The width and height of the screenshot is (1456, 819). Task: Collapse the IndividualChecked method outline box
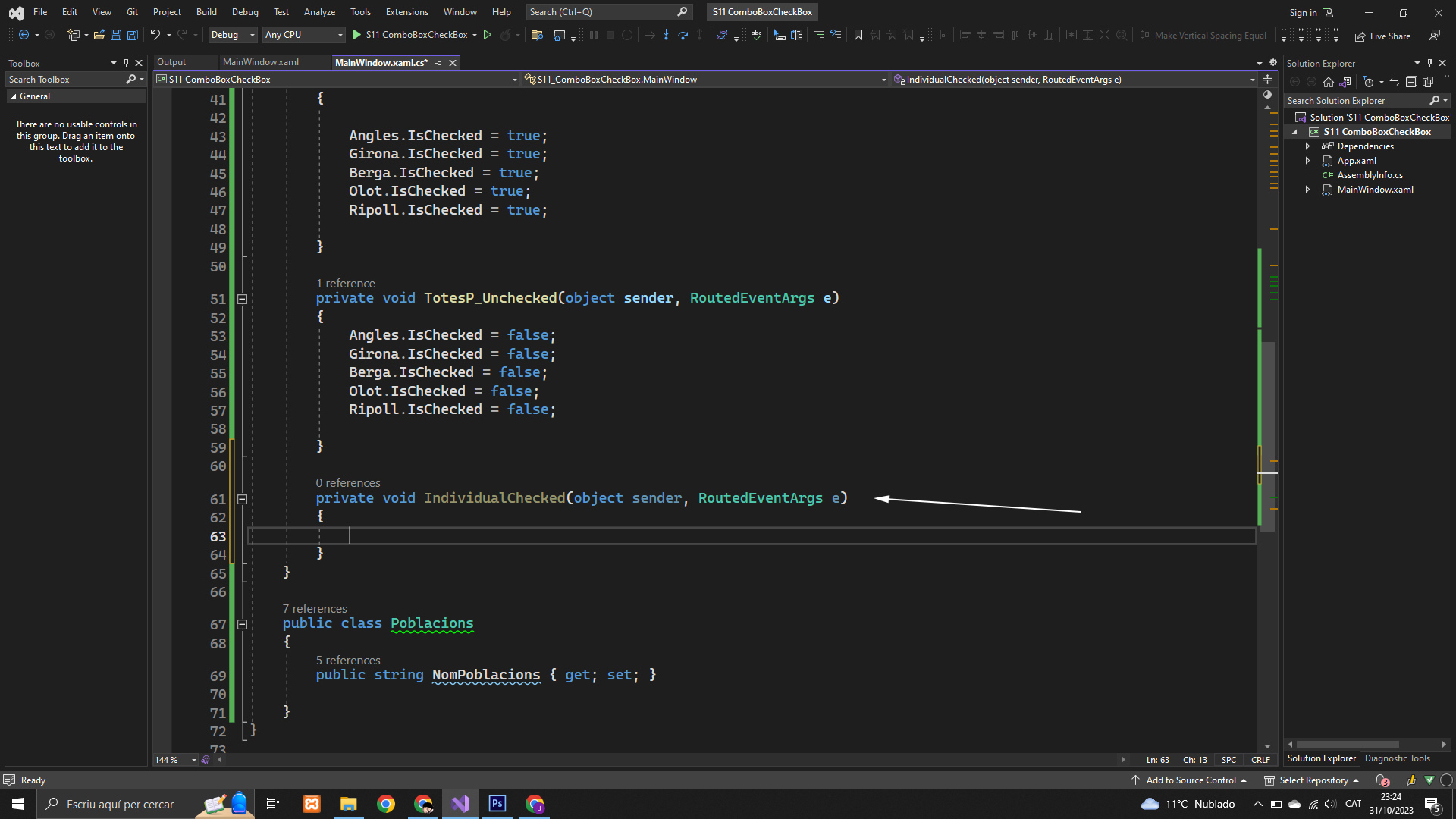pos(242,499)
